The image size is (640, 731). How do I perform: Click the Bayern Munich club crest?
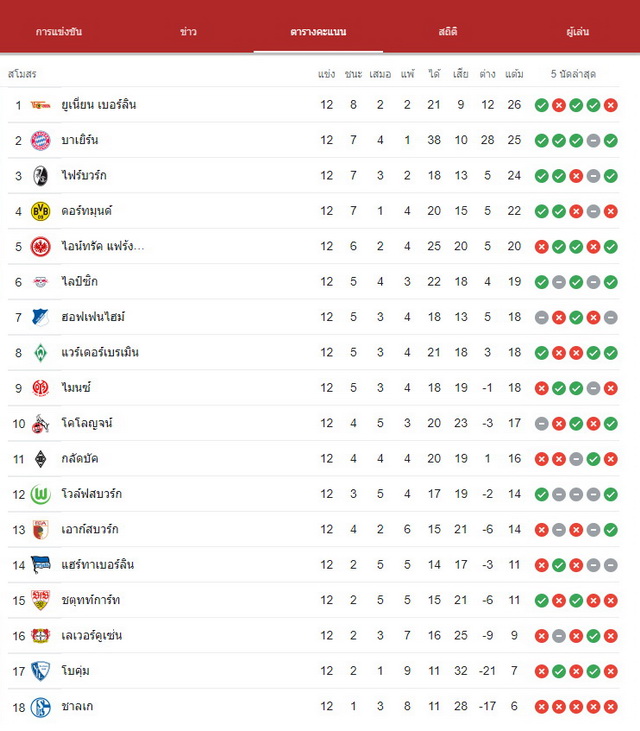tap(41, 140)
